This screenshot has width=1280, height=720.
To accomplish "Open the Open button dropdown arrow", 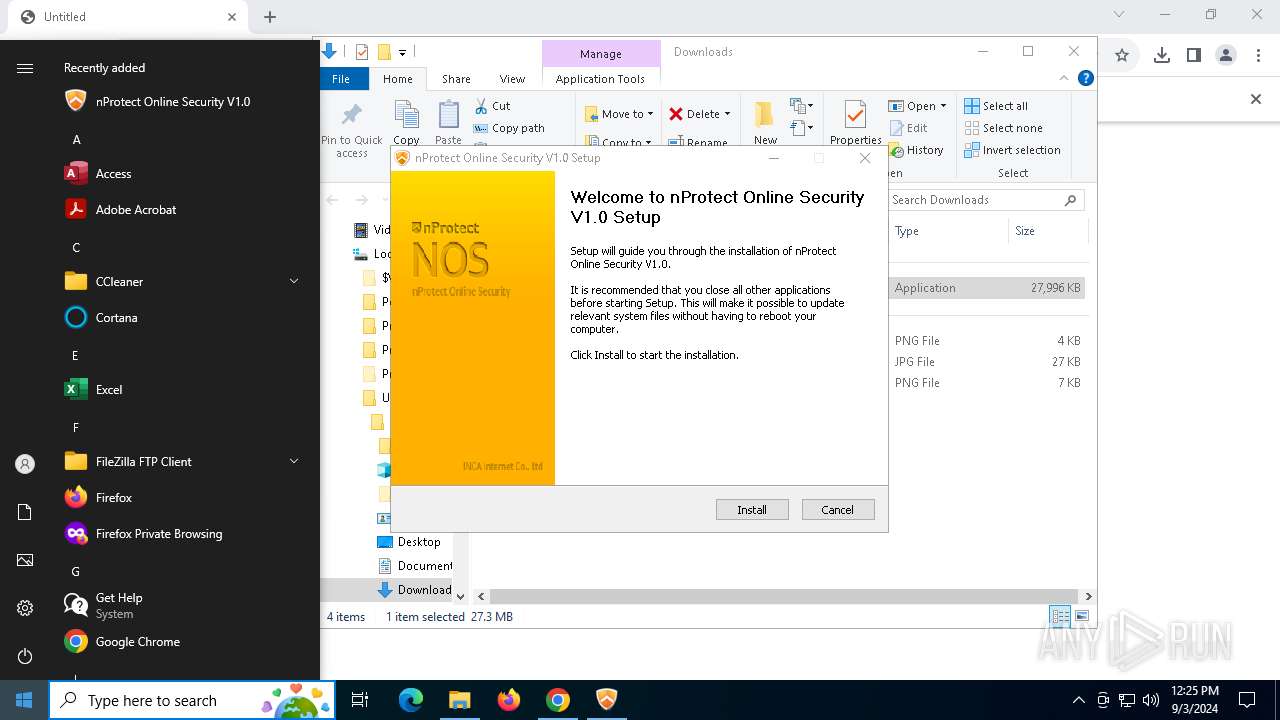I will [943, 106].
